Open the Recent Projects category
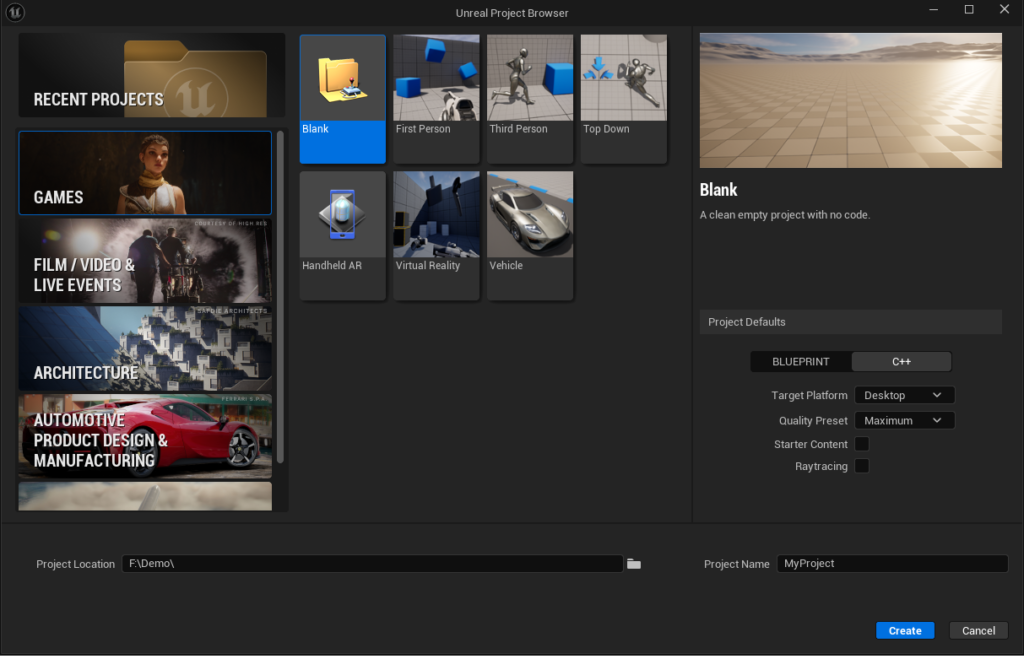This screenshot has height=659, width=1024. pyautogui.click(x=151, y=76)
